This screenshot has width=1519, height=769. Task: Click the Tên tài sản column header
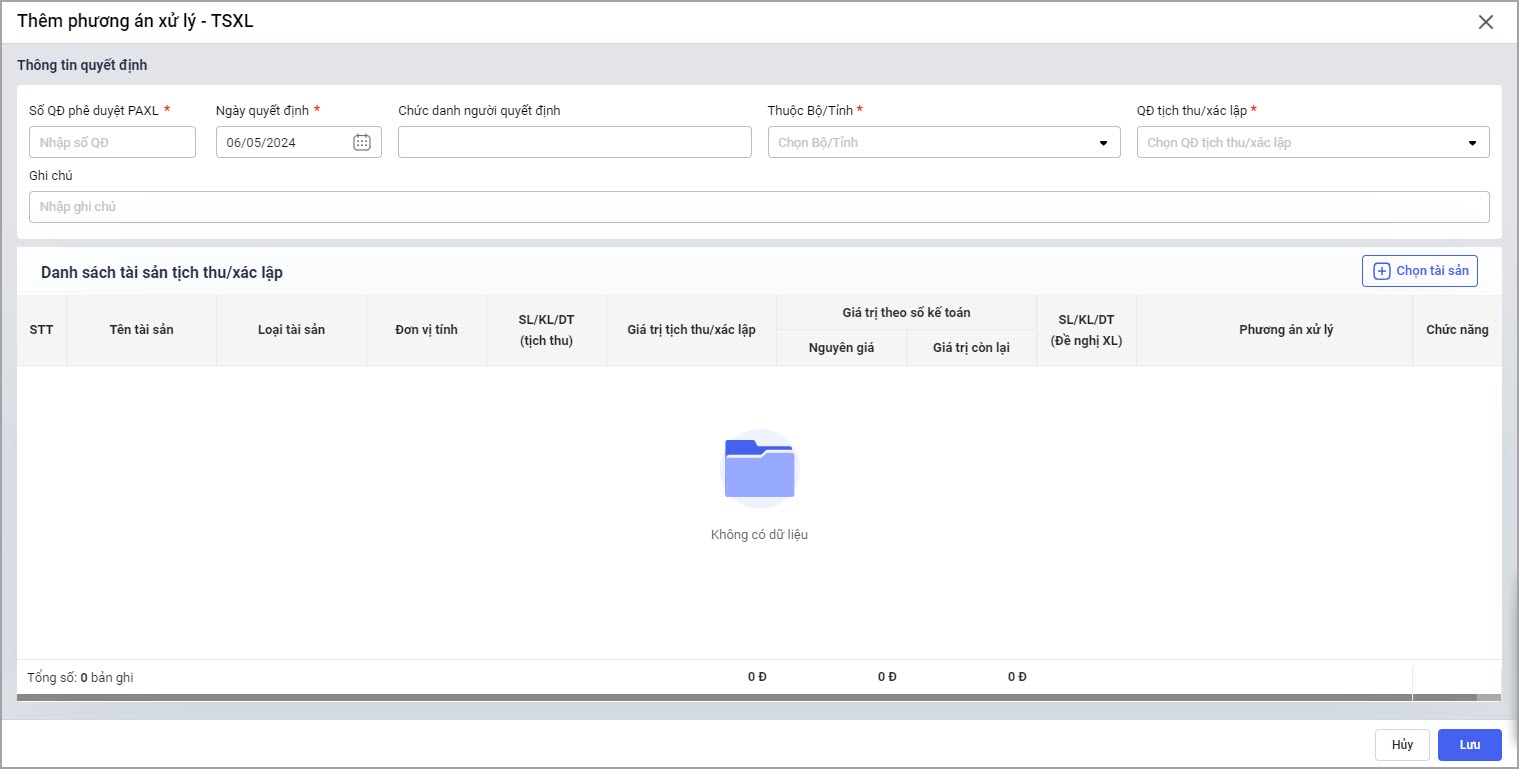click(x=141, y=330)
